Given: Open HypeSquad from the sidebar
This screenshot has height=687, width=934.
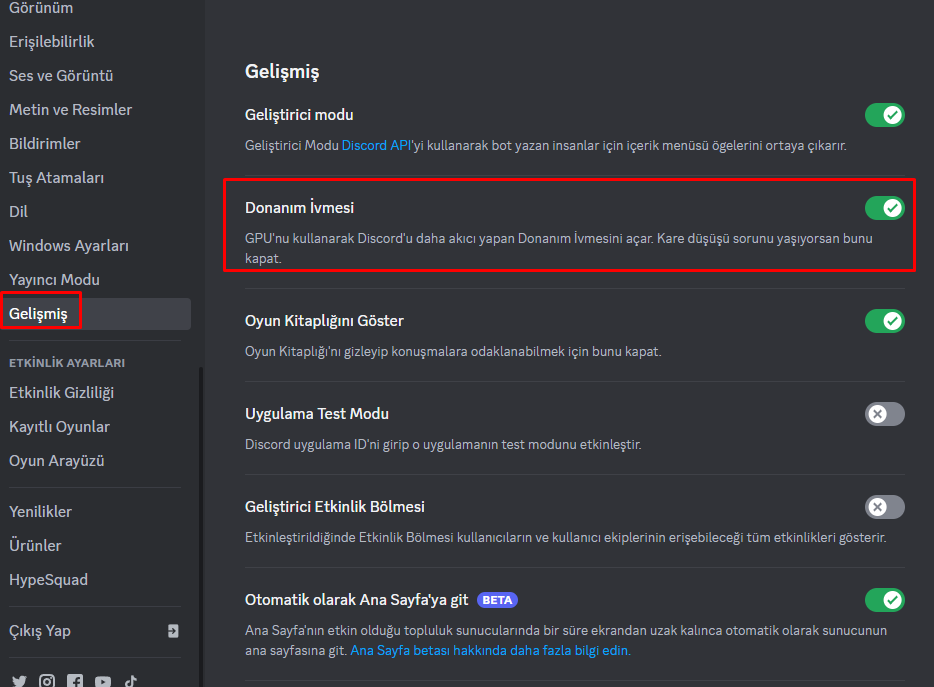Looking at the screenshot, I should pyautogui.click(x=48, y=580).
